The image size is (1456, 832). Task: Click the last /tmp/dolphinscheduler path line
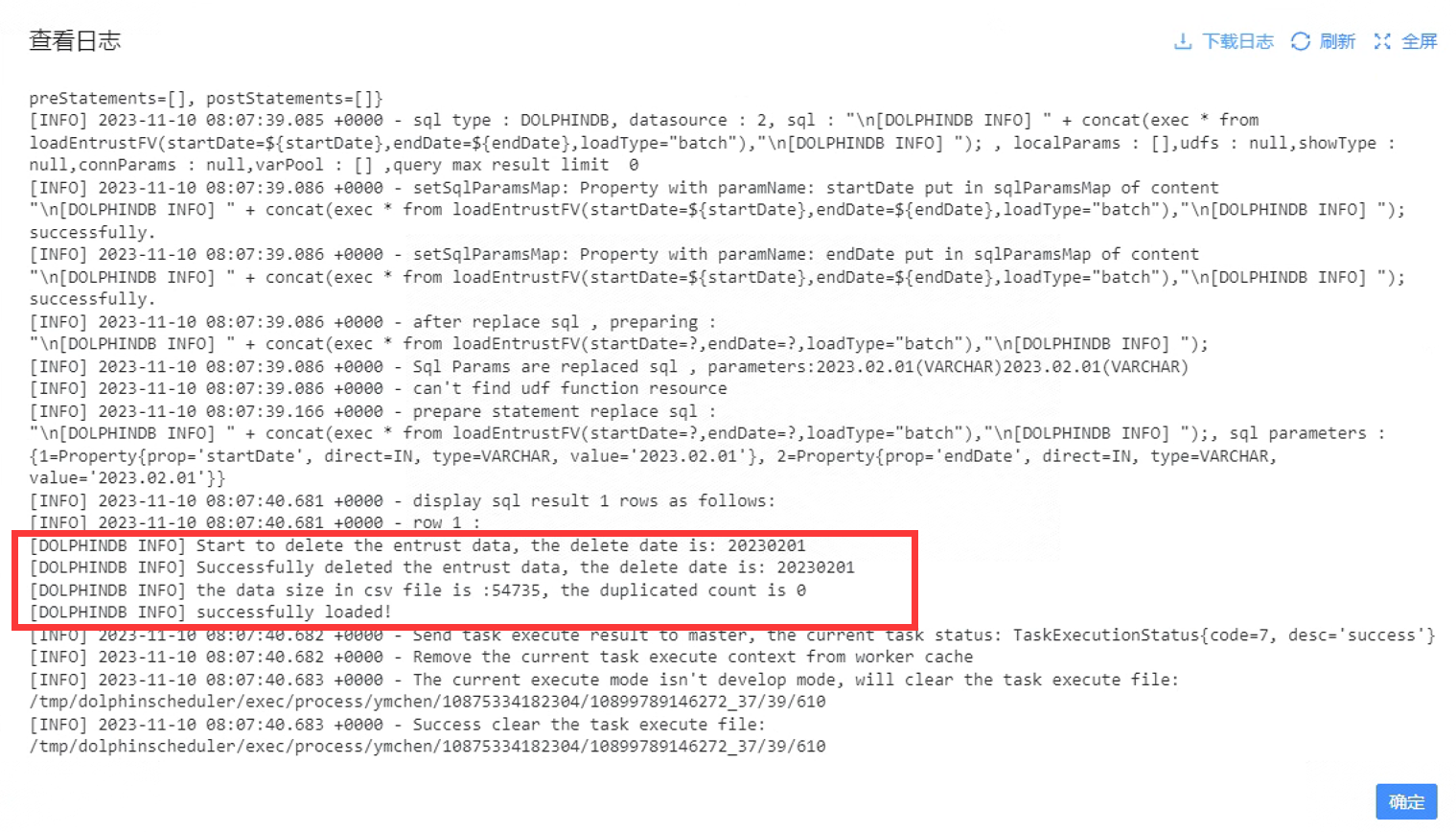point(428,747)
